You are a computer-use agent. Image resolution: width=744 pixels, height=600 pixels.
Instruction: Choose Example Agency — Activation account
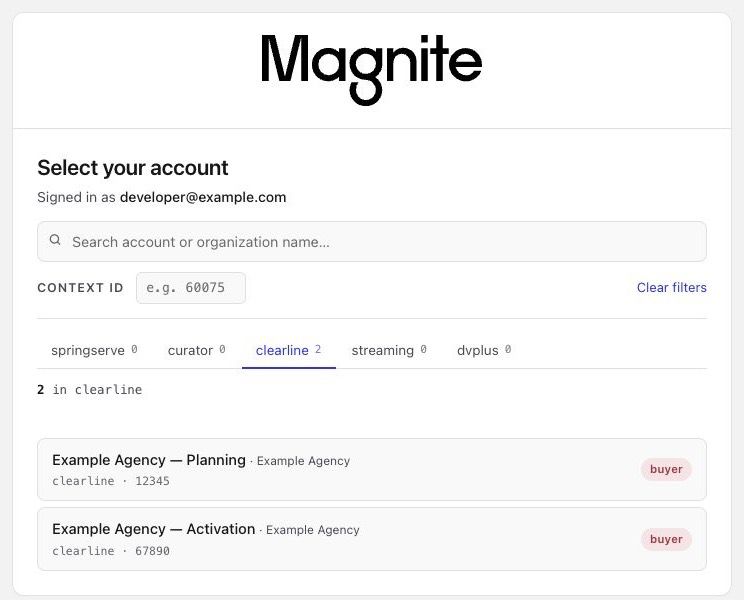[x=372, y=539]
